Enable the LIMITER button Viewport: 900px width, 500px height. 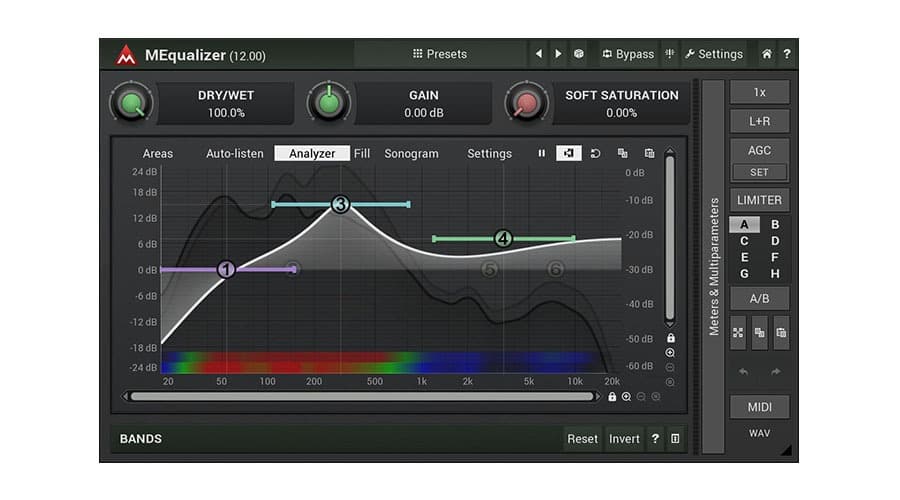point(759,200)
